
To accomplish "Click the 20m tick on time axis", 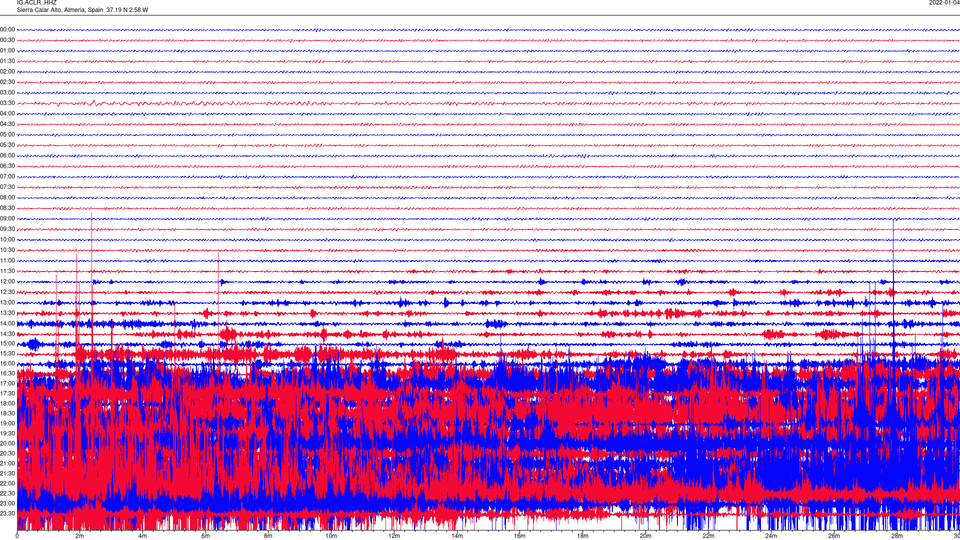I will pos(645,536).
